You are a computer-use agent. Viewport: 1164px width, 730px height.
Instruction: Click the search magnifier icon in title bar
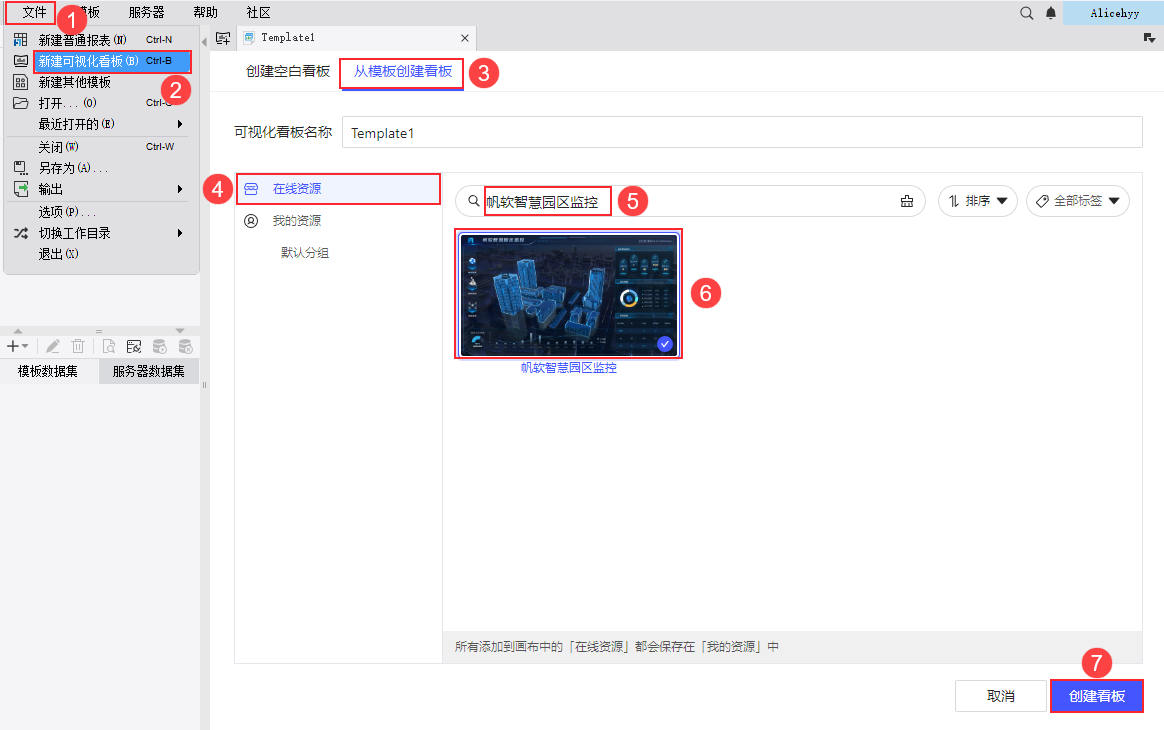pyautogui.click(x=1027, y=13)
